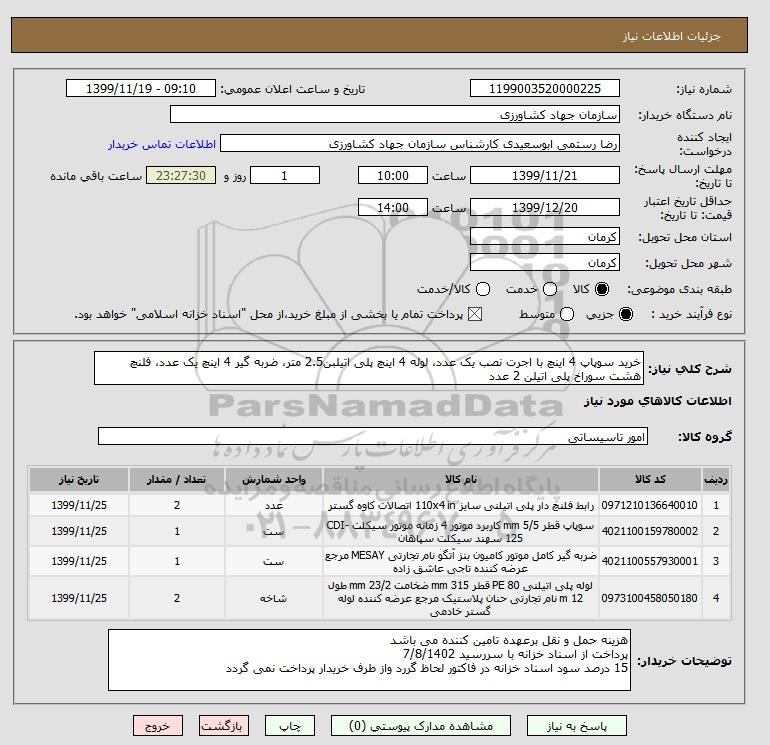Viewport: 770px width, 745px height.
Task: Click the quantity 2 in row 1
Action: pos(177,505)
